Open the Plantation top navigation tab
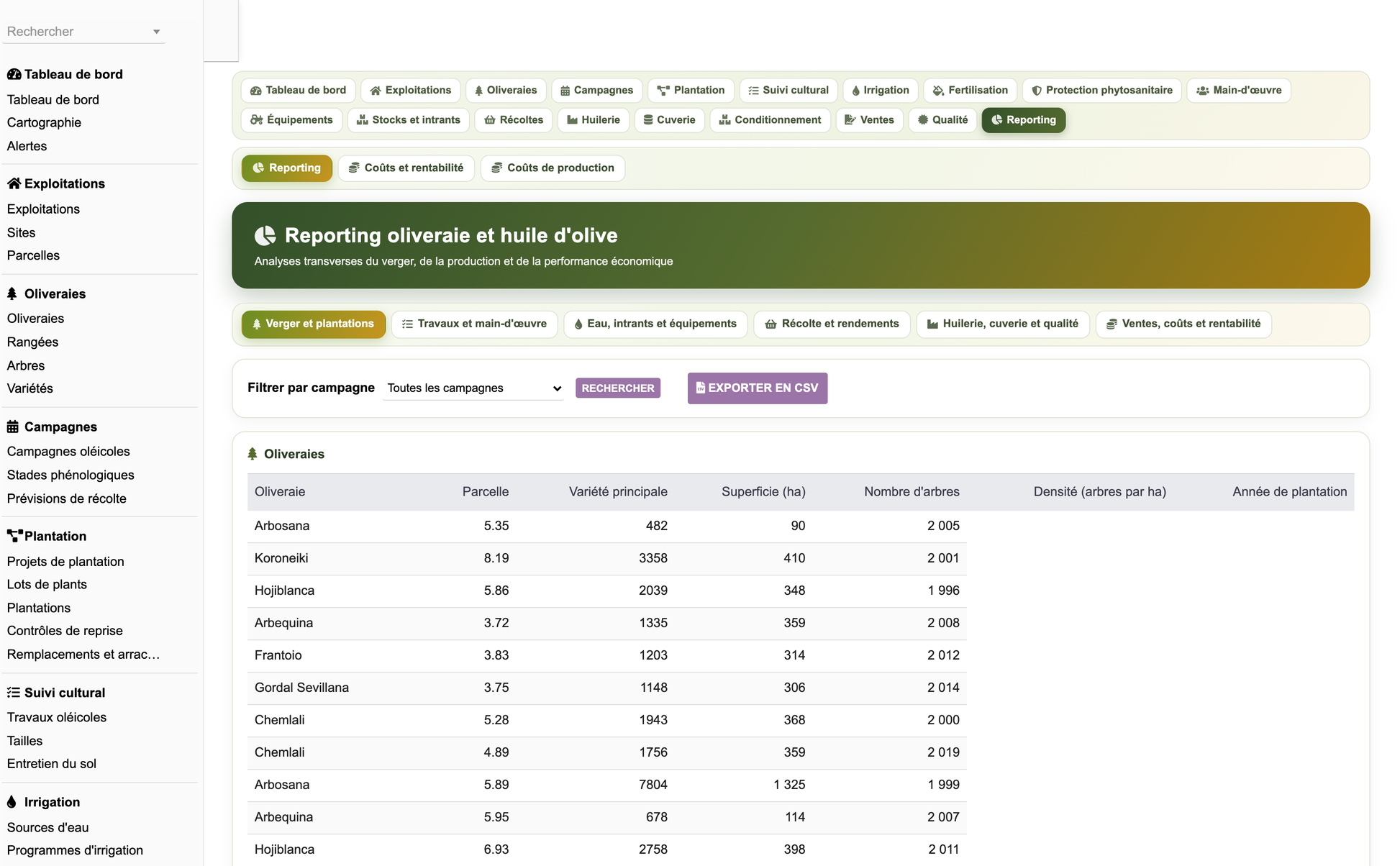Image resolution: width=1400 pixels, height=866 pixels. 691,90
